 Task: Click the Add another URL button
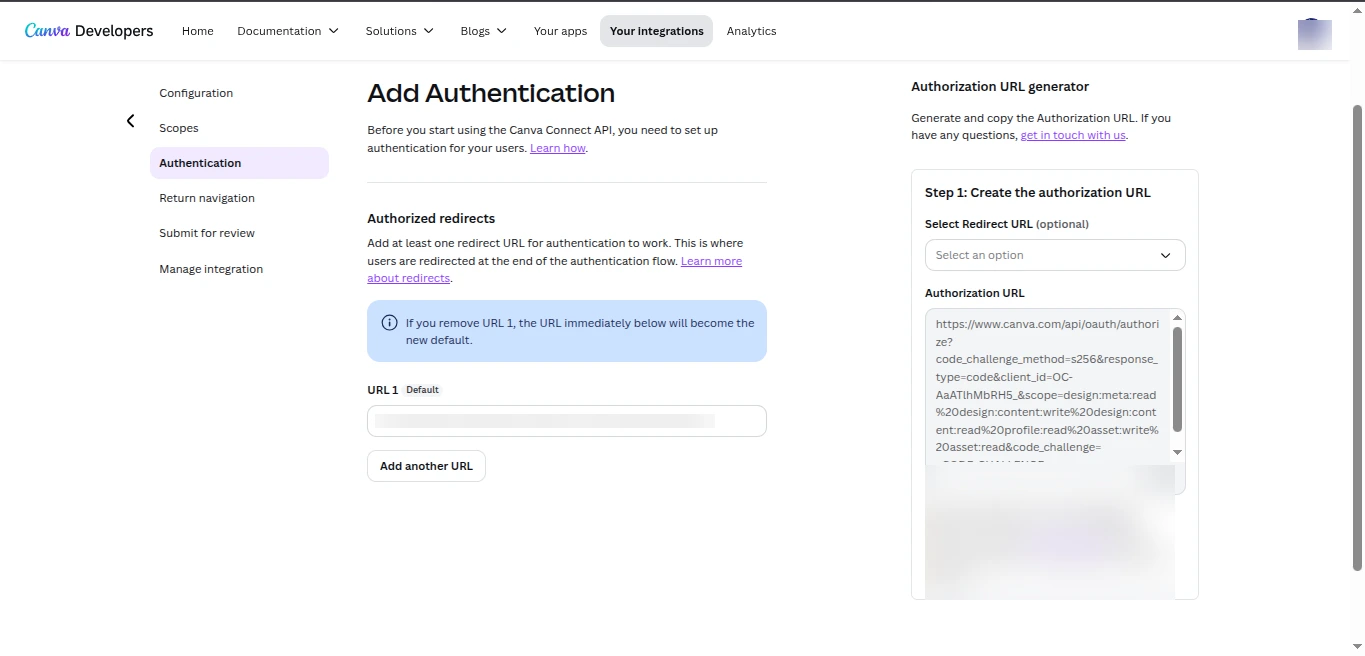pos(426,466)
